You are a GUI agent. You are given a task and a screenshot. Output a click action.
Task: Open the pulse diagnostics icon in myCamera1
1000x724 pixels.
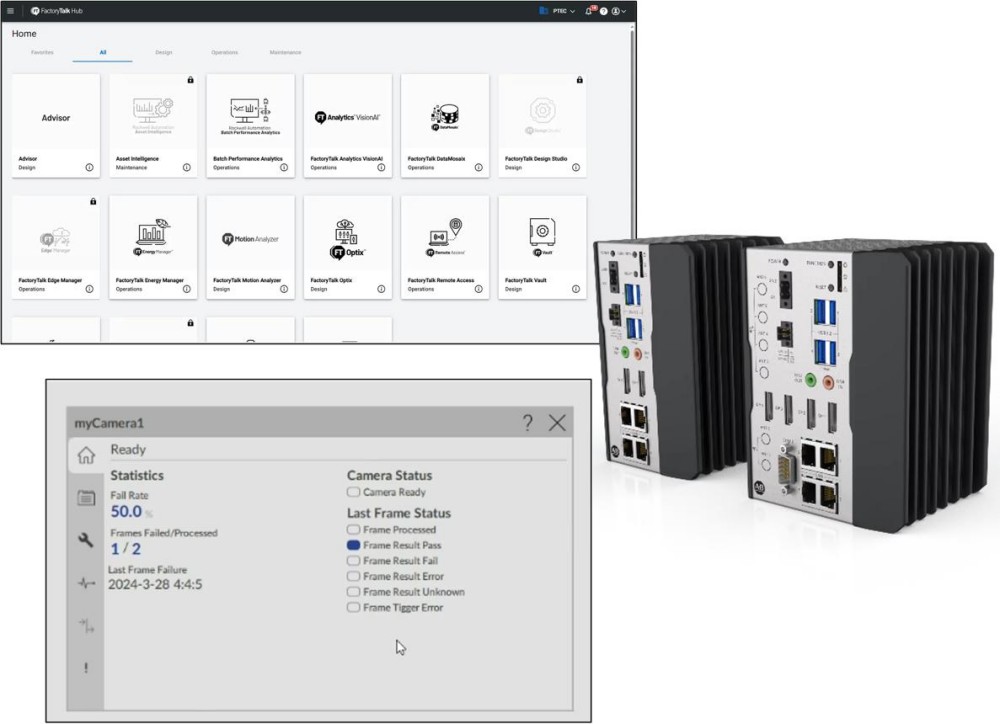86,583
